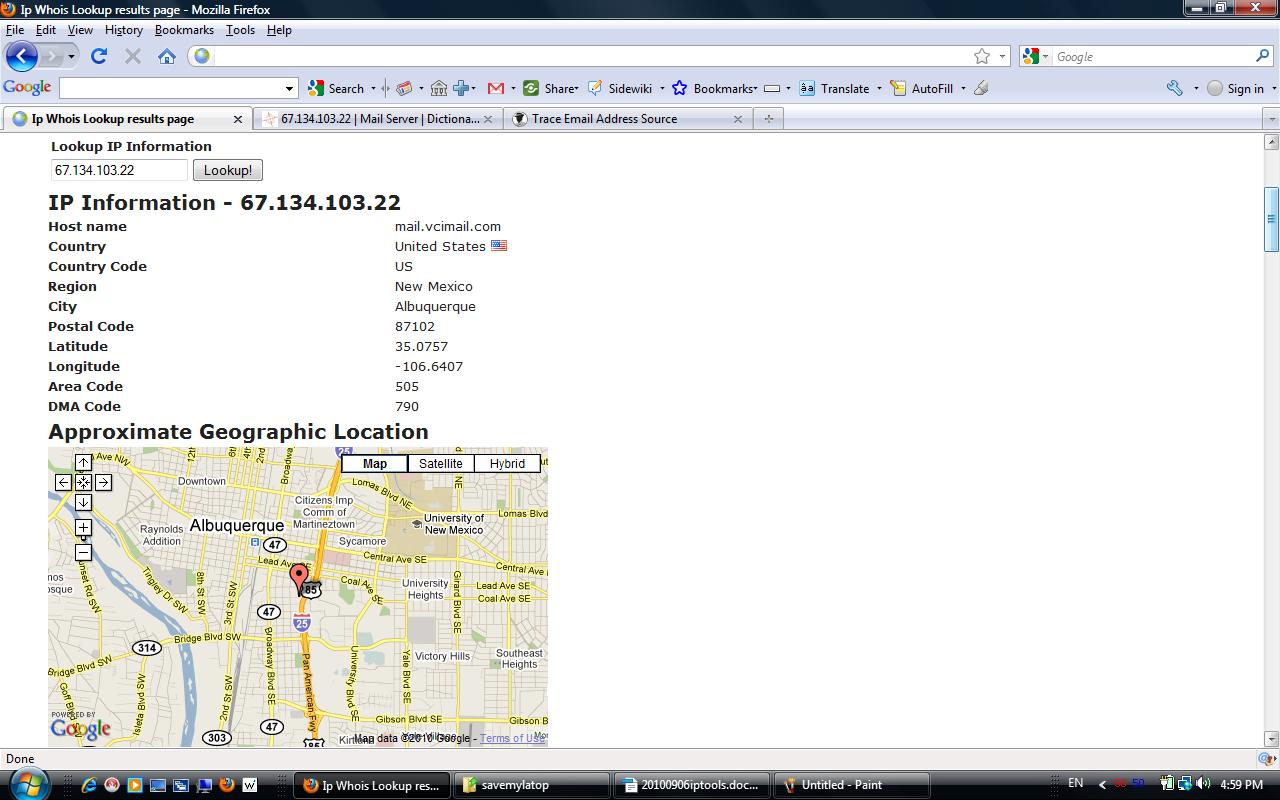Zoom out the map with the minus button

click(83, 552)
